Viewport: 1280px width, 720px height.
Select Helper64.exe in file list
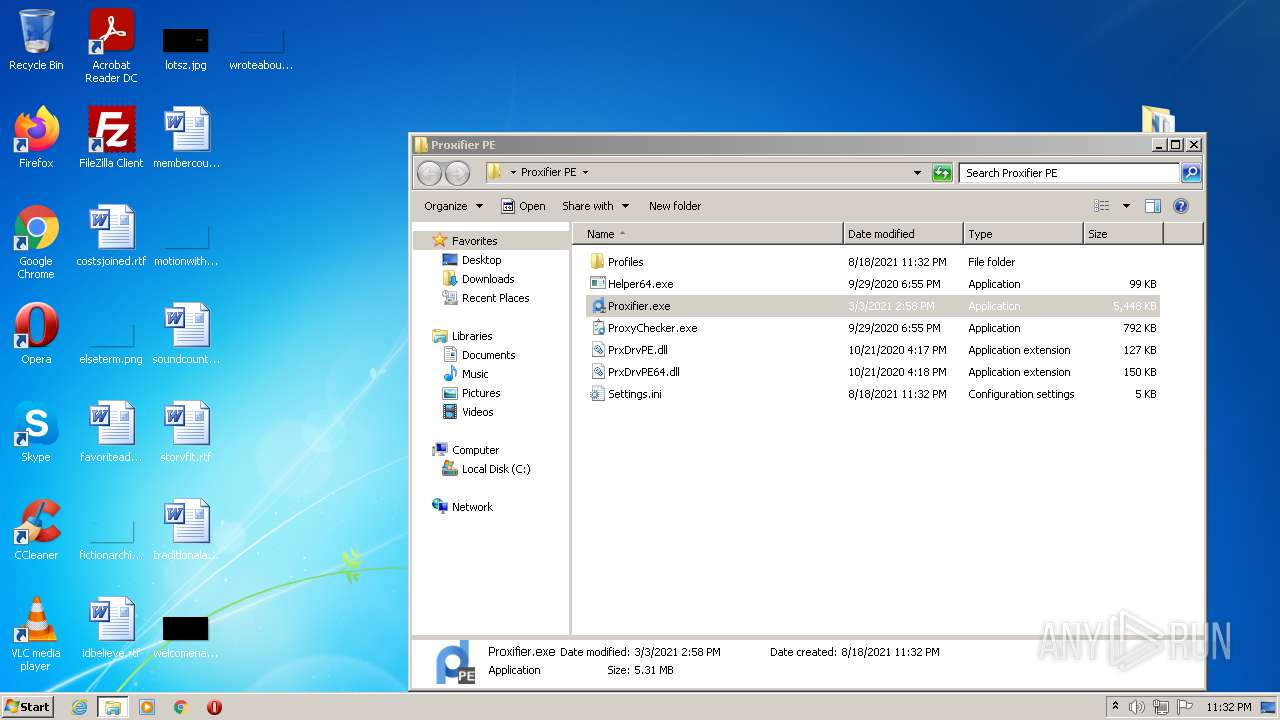[640, 284]
